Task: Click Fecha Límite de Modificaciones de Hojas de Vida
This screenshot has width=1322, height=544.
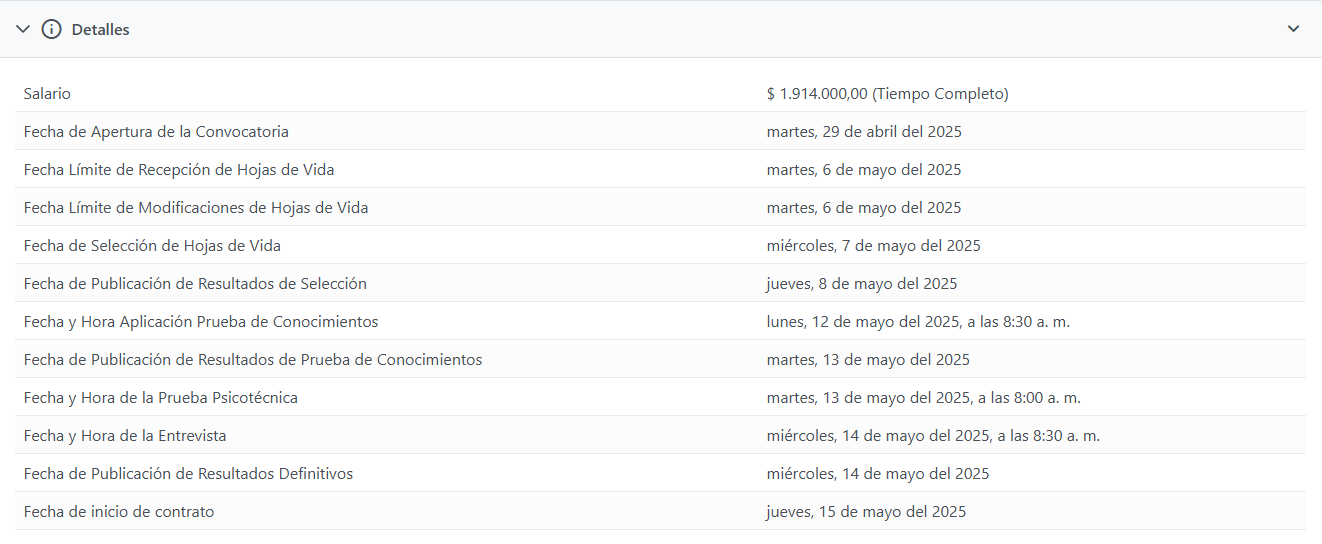Action: pos(196,208)
